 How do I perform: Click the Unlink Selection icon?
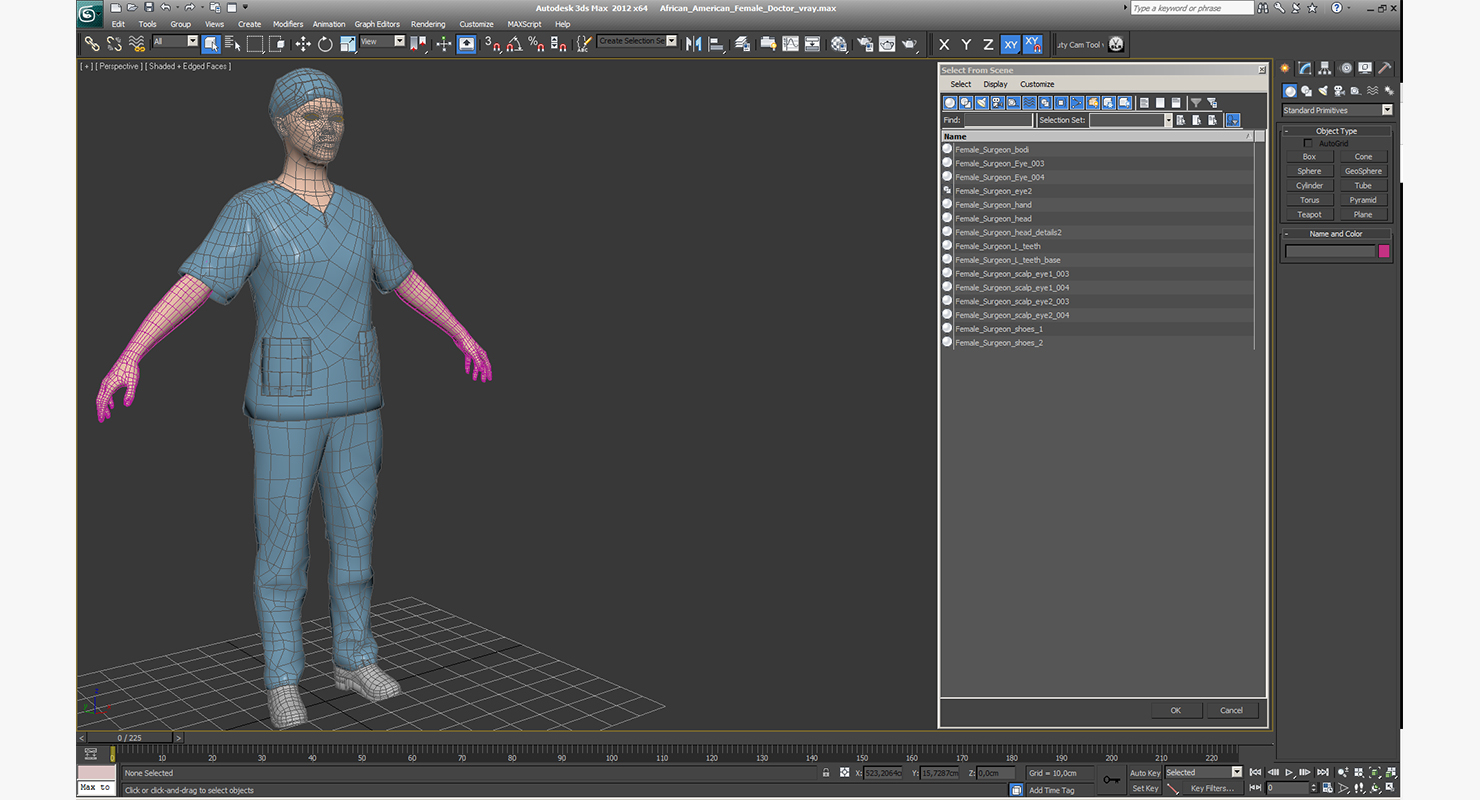click(114, 44)
